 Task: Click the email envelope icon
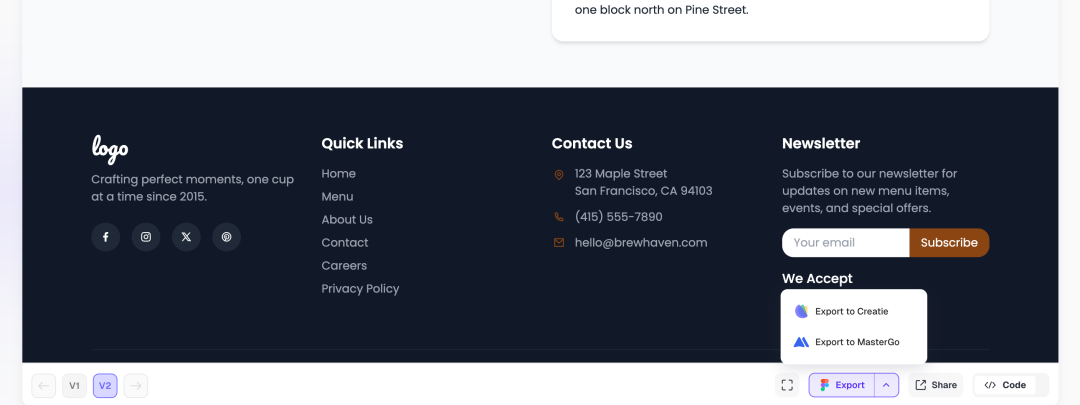(559, 242)
